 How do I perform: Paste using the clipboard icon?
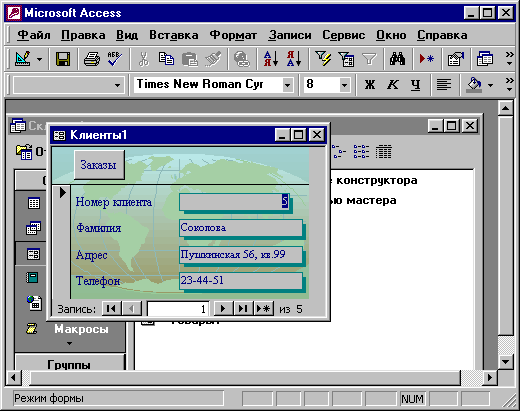pos(189,59)
